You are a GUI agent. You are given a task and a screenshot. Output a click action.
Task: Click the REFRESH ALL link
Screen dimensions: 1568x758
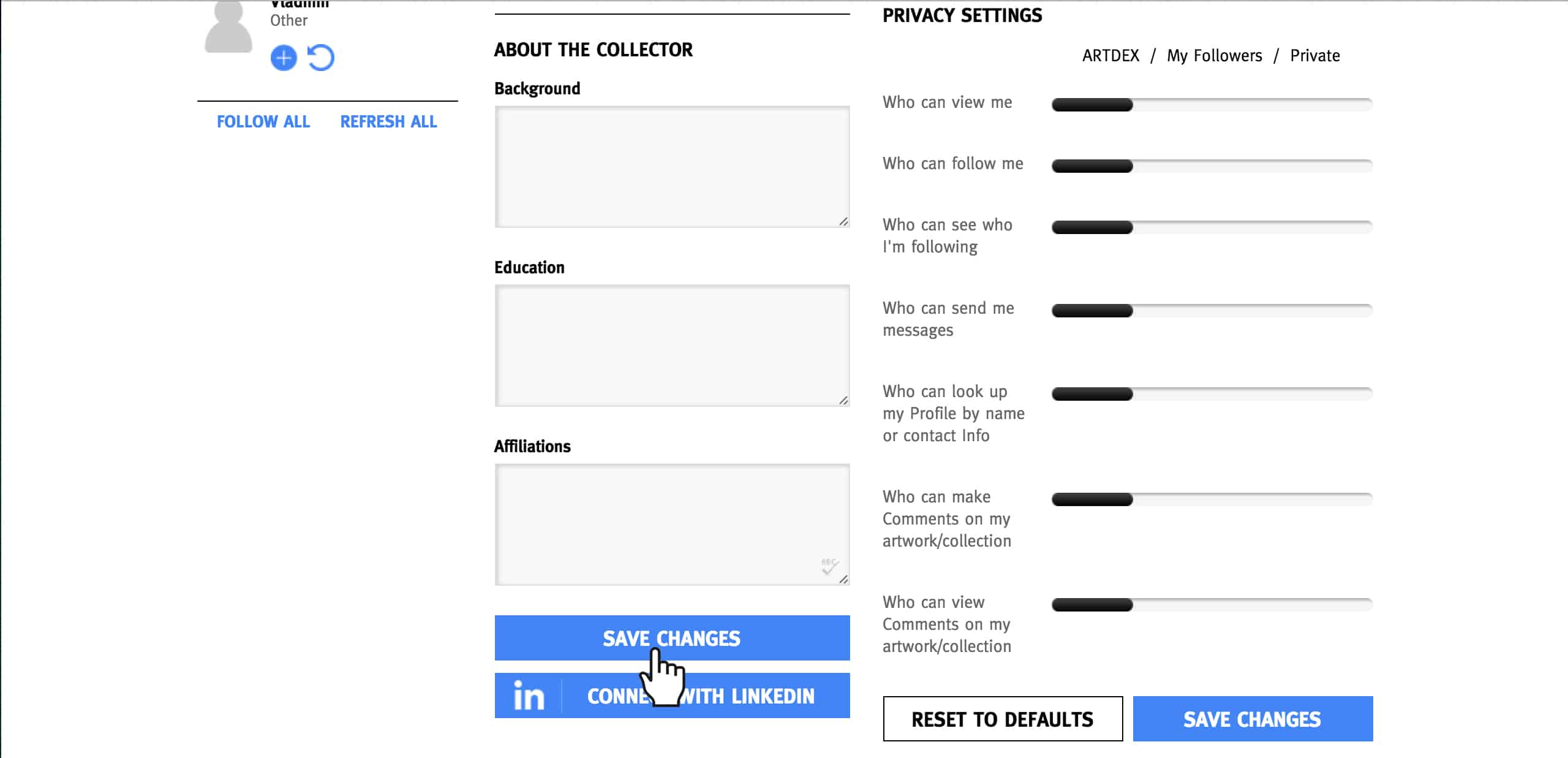(x=388, y=122)
